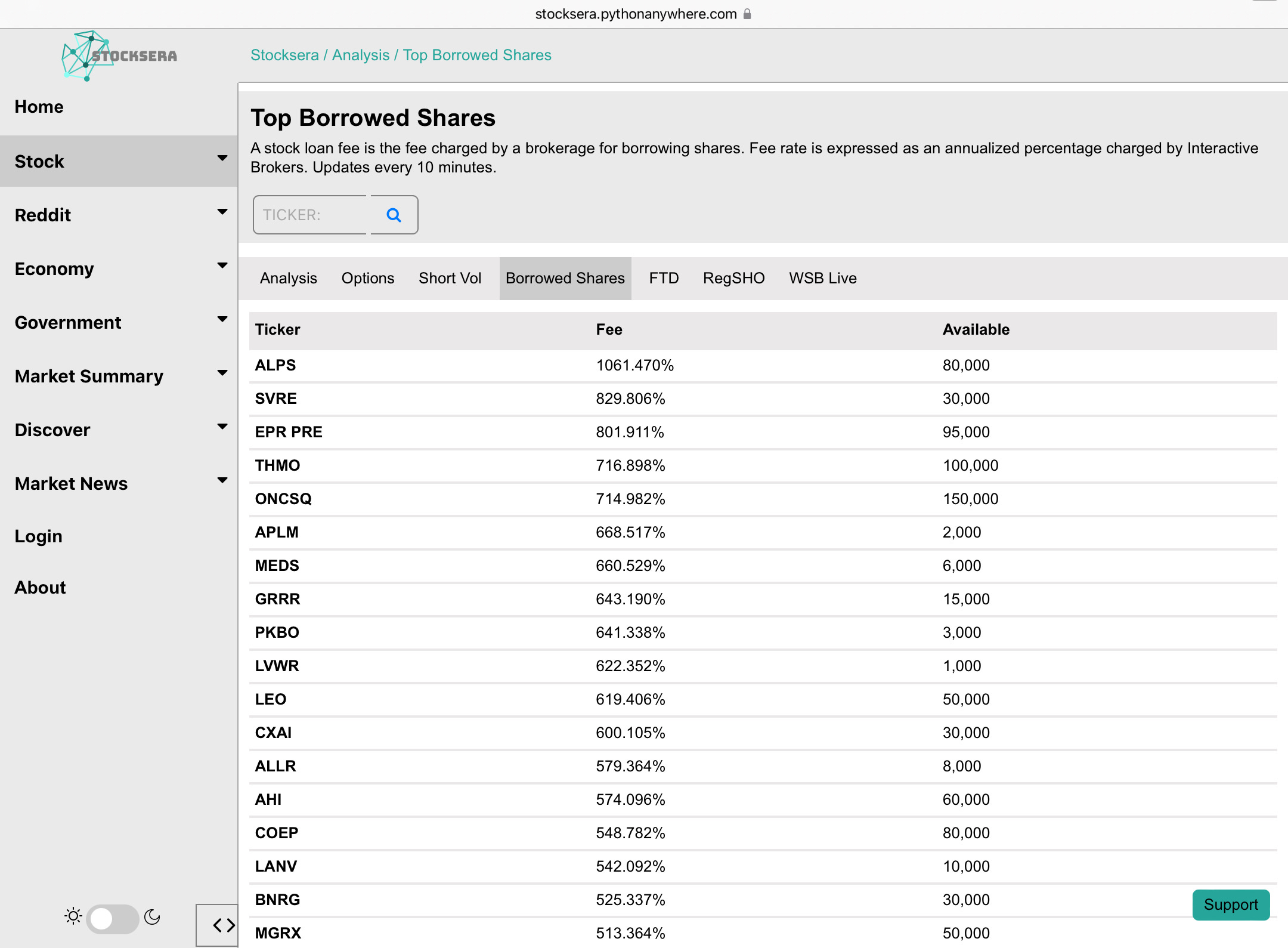This screenshot has height=948, width=1288.
Task: Toggle the dark mode switch
Action: [113, 918]
